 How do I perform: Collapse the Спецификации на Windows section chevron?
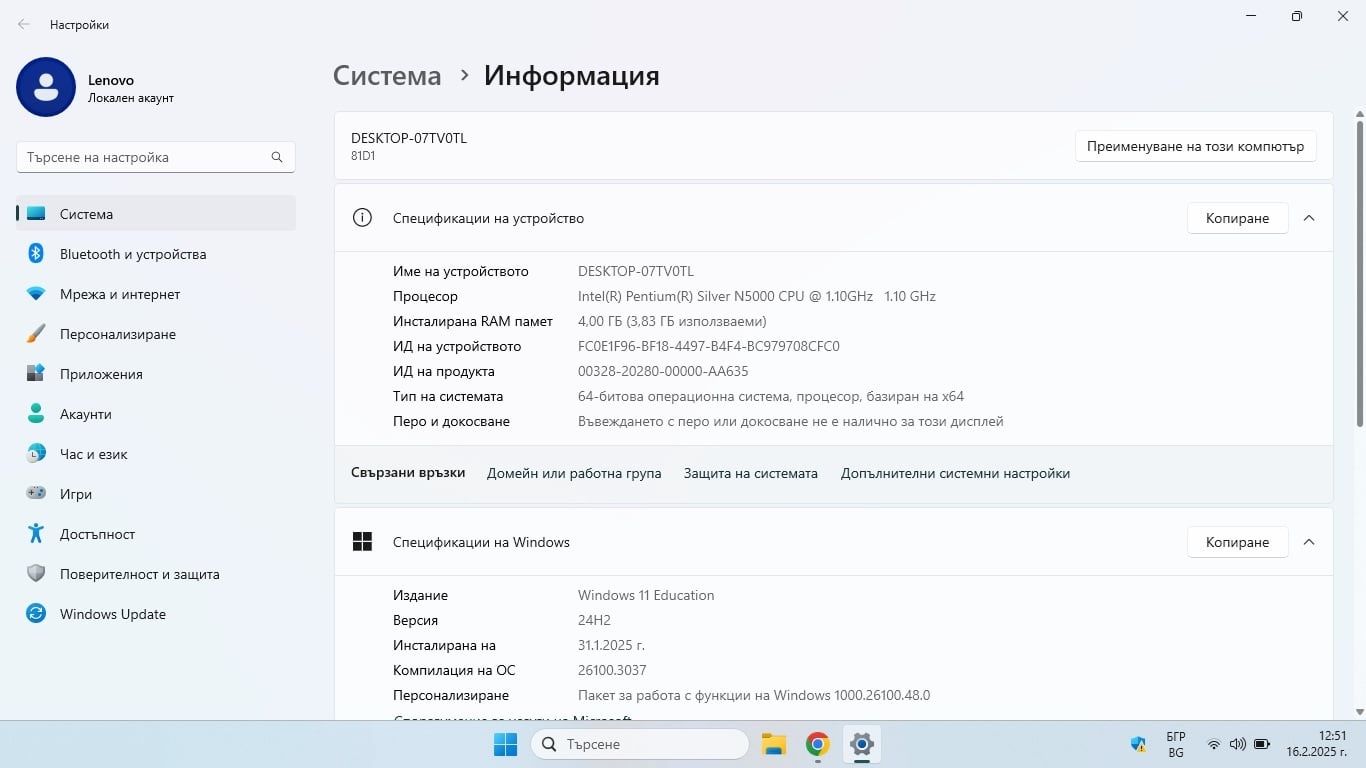1309,542
